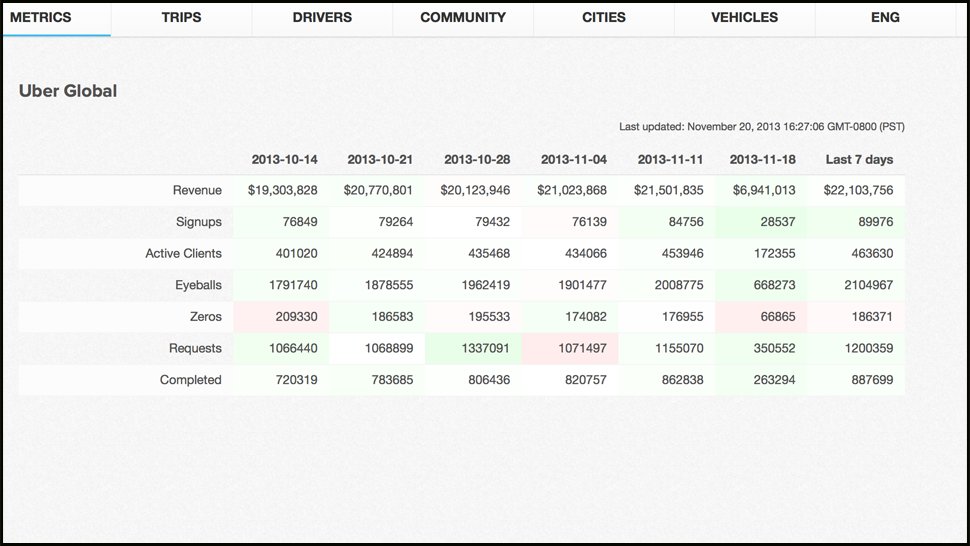Click the Active Clients row label
The image size is (970, 546).
point(183,254)
